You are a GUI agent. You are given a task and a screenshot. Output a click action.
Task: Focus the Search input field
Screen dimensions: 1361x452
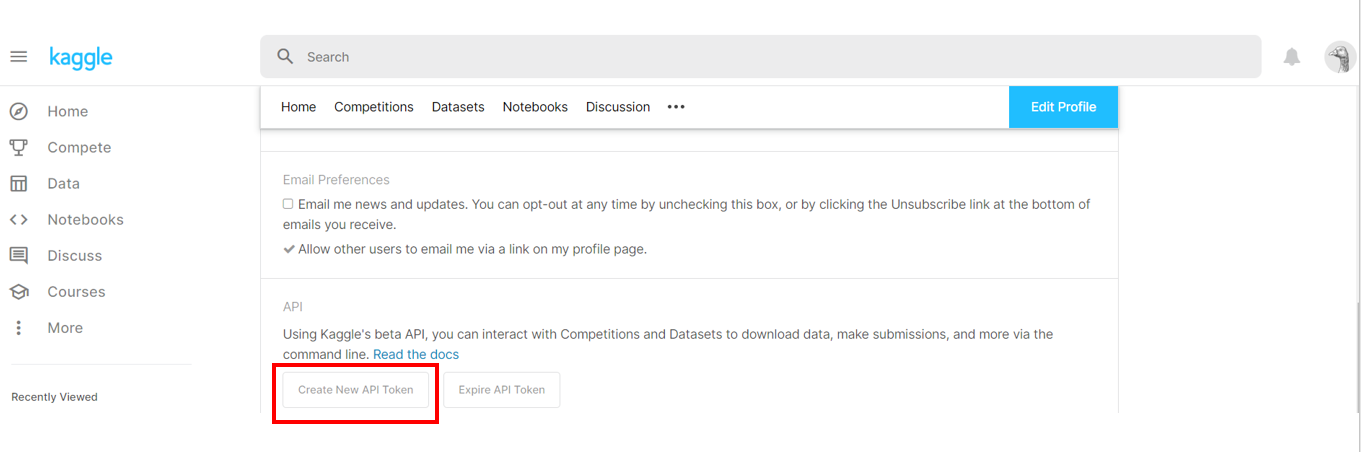pyautogui.click(x=761, y=57)
